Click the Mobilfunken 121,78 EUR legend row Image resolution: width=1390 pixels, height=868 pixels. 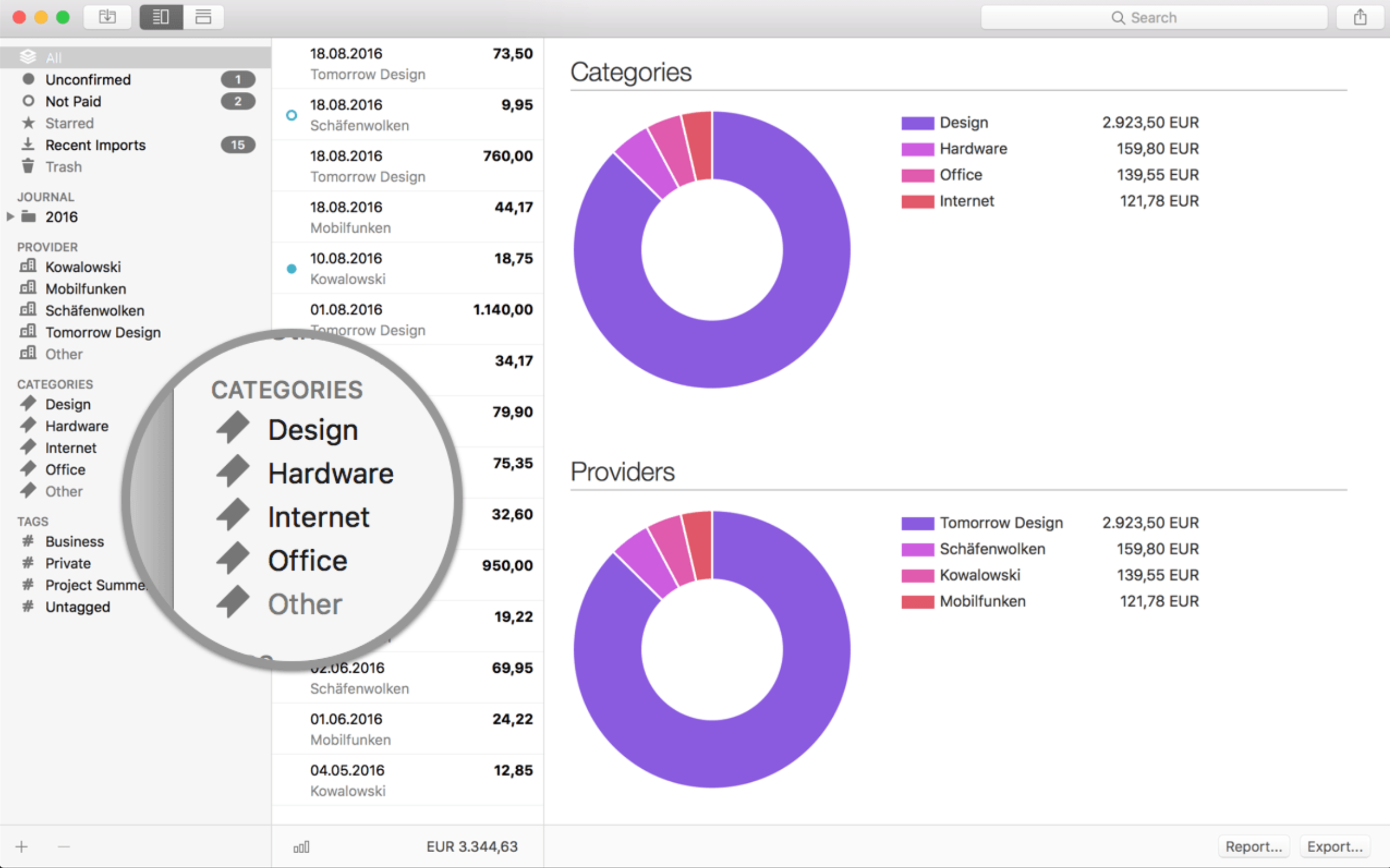point(1050,601)
